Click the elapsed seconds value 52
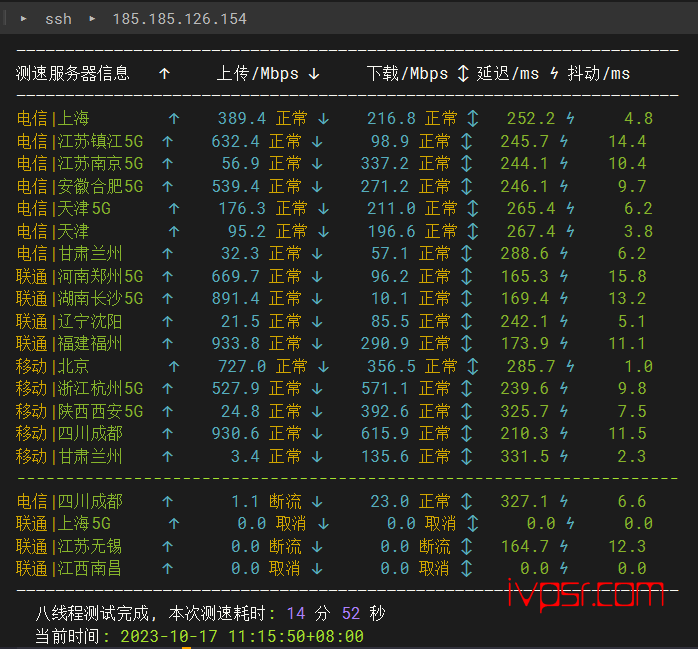Image resolution: width=698 pixels, height=649 pixels. [x=351, y=613]
